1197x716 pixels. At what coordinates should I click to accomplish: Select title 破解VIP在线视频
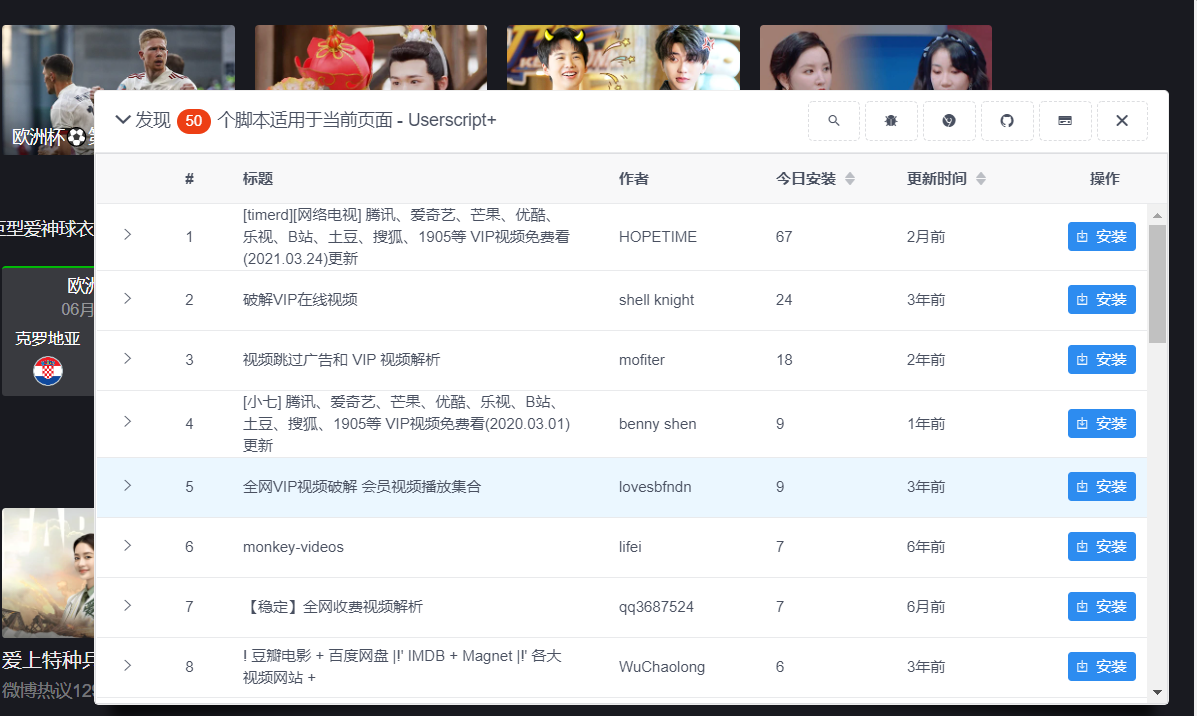tap(300, 299)
